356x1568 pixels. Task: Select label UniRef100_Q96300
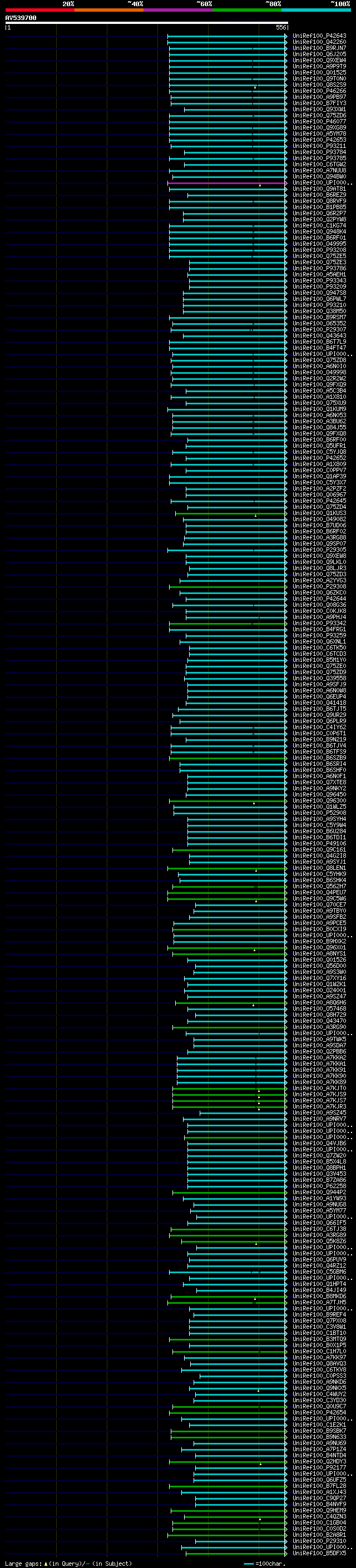point(319,800)
